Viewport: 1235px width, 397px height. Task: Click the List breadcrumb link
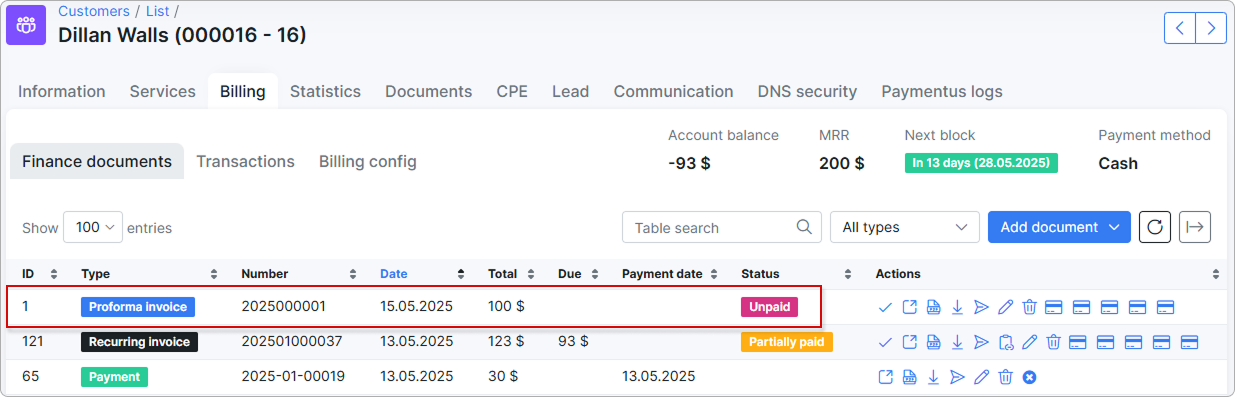pos(158,11)
